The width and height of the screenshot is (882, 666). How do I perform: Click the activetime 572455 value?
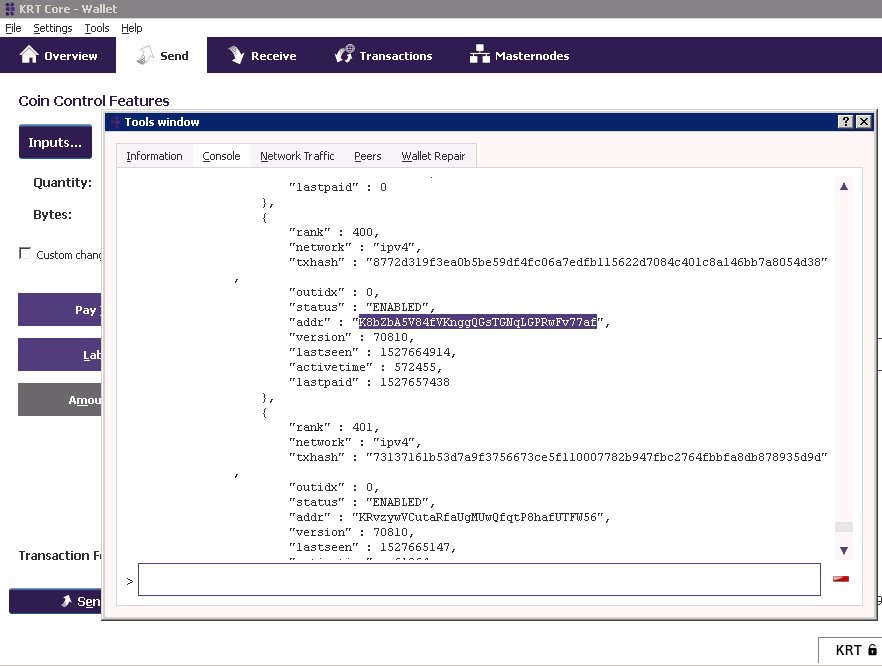point(415,367)
